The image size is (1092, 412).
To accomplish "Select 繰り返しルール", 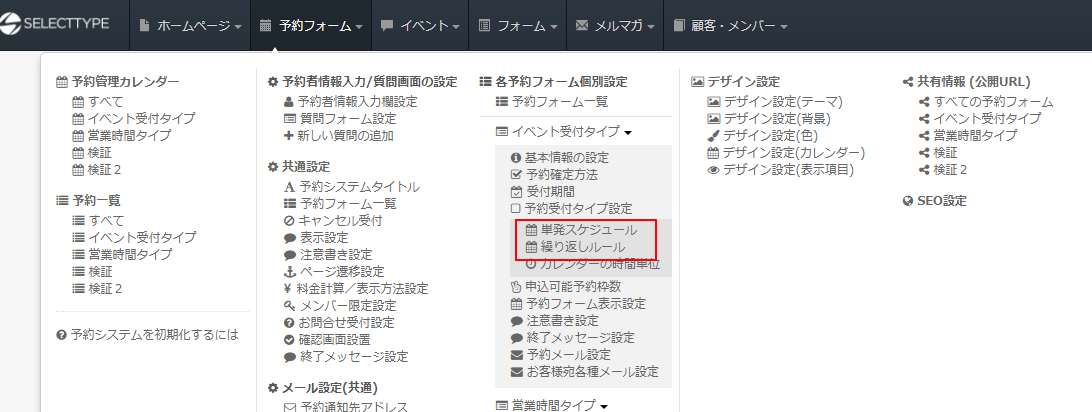I will (575, 247).
